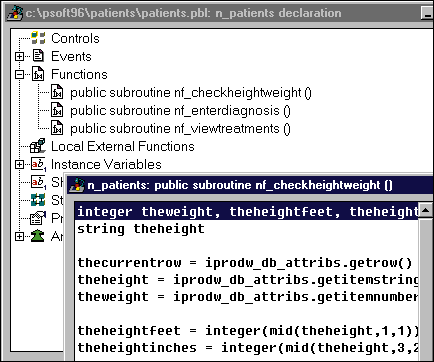Click the ab icon below Instance Variables

click(x=38, y=182)
